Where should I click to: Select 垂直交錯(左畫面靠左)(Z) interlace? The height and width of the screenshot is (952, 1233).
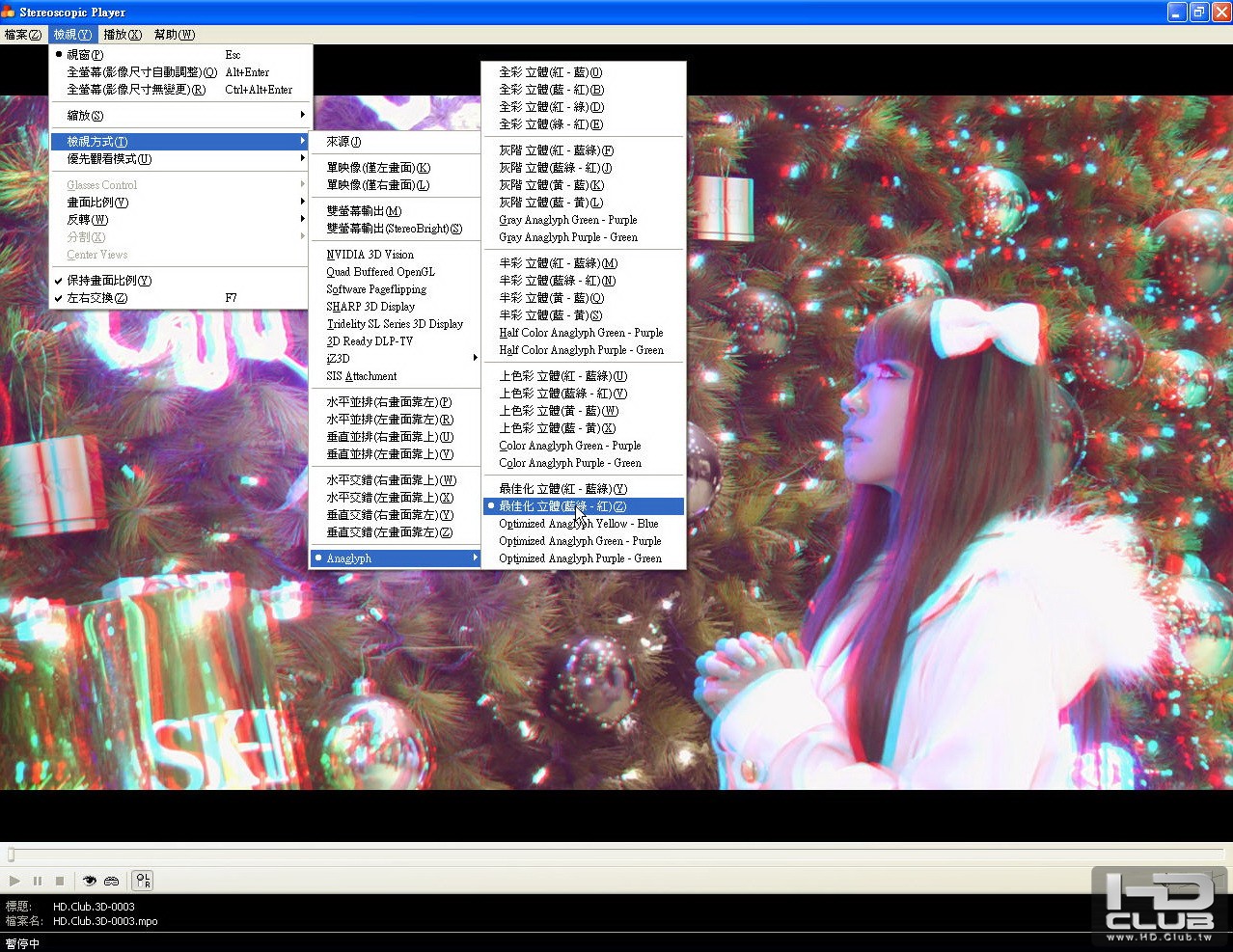[396, 532]
